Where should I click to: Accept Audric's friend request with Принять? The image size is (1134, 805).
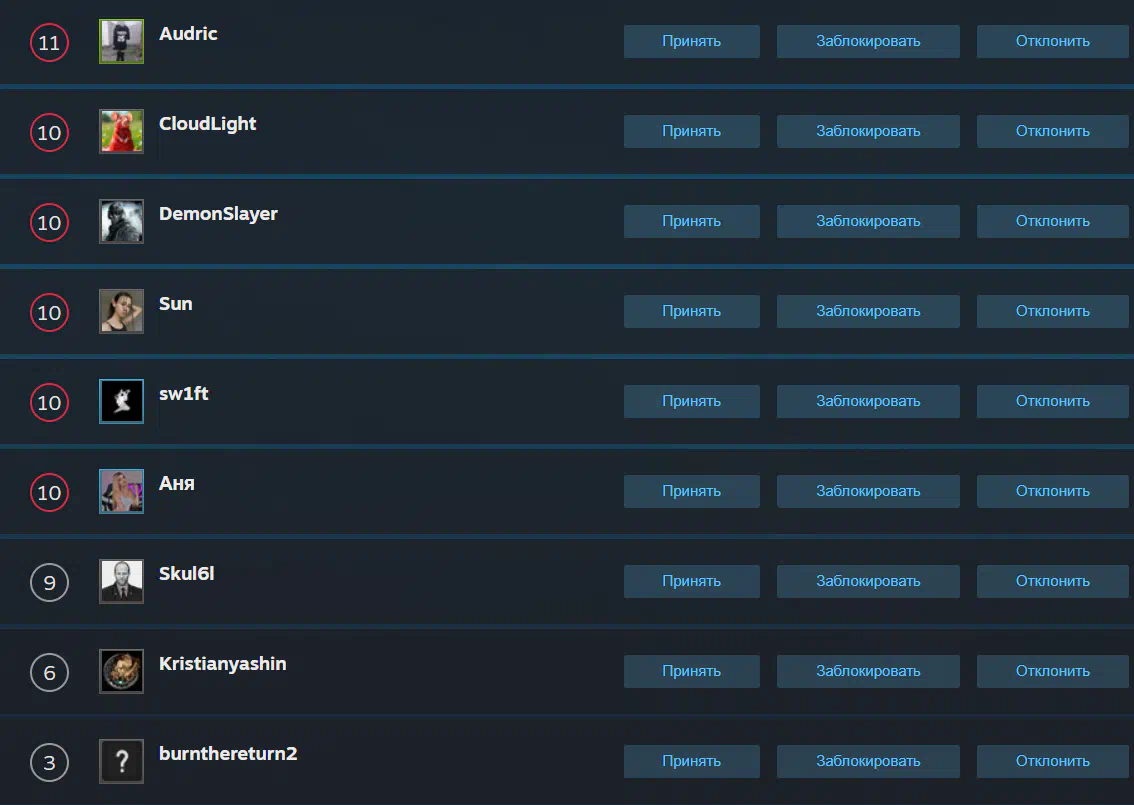pyautogui.click(x=691, y=41)
